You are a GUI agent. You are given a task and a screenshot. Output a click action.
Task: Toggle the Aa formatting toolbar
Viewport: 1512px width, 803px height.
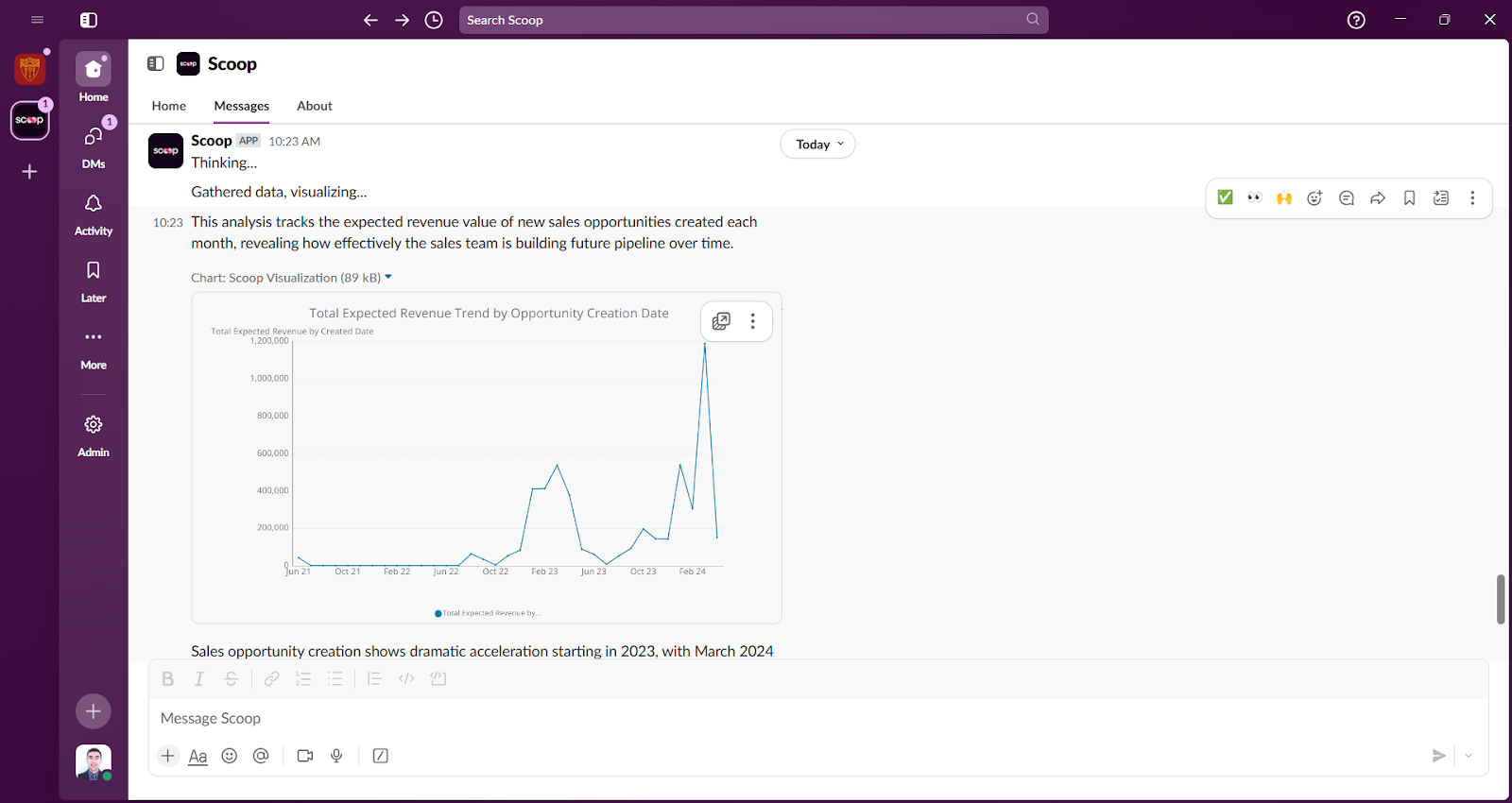point(198,756)
